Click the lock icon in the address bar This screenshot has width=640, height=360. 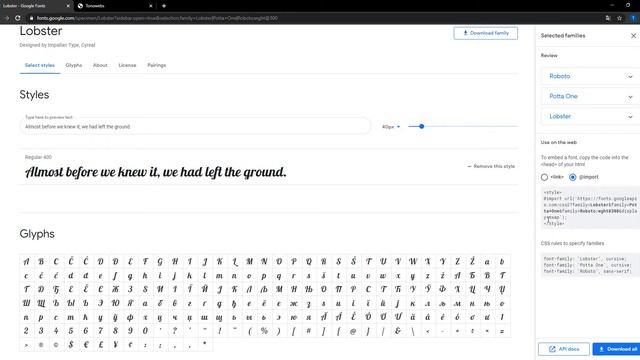pos(31,18)
